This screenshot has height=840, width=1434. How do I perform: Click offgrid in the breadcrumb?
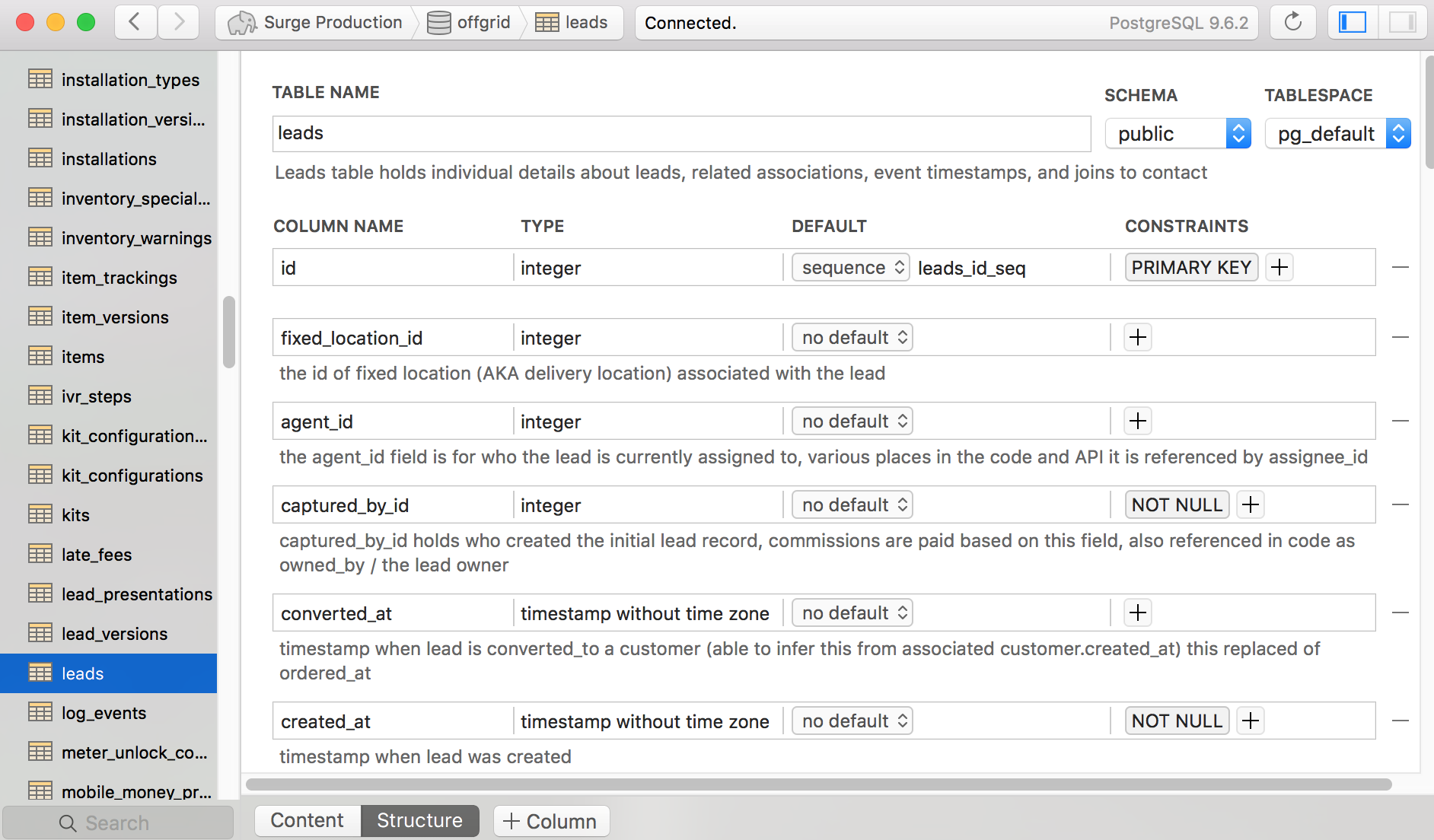[x=484, y=22]
